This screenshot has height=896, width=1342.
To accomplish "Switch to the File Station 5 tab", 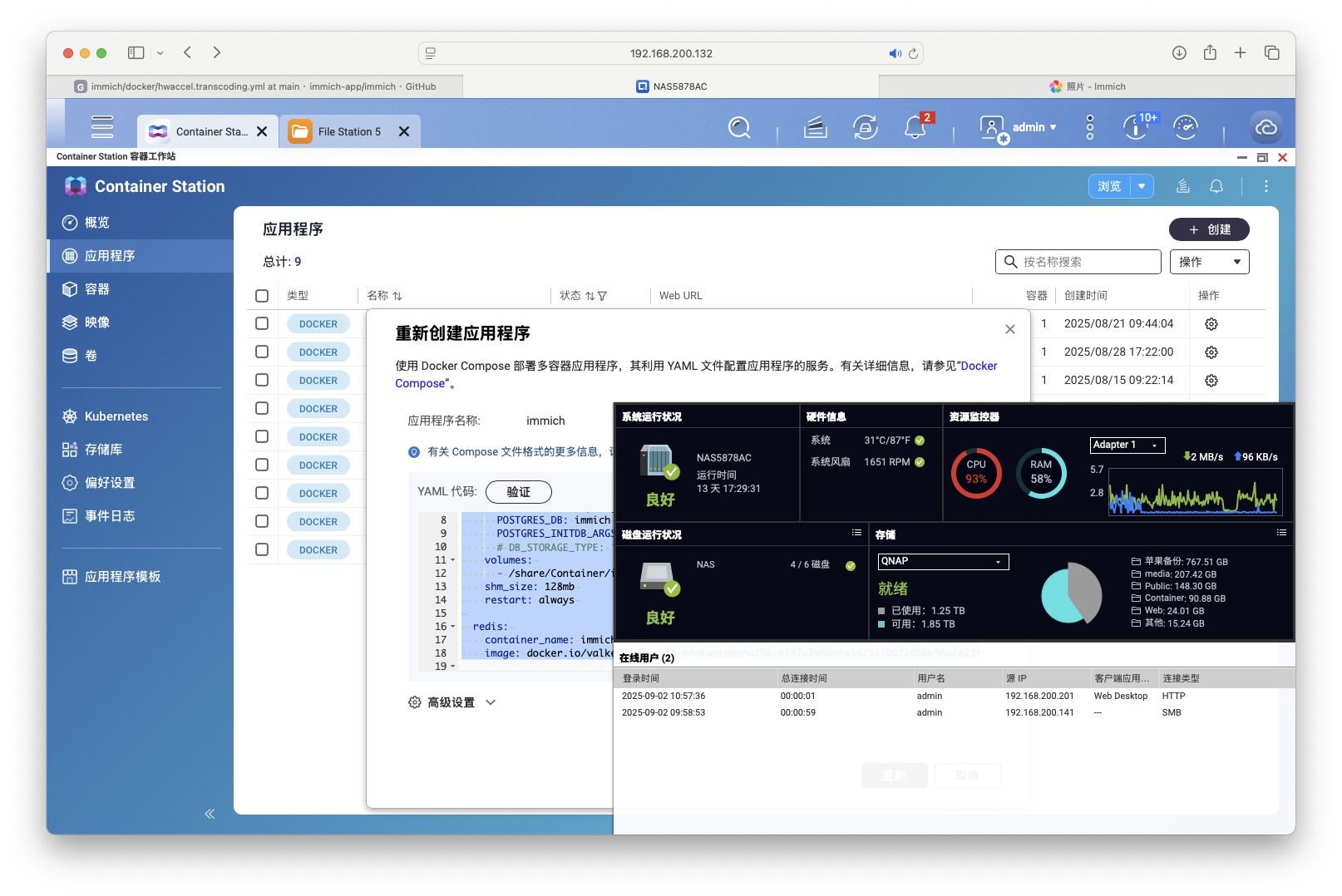I will point(349,131).
